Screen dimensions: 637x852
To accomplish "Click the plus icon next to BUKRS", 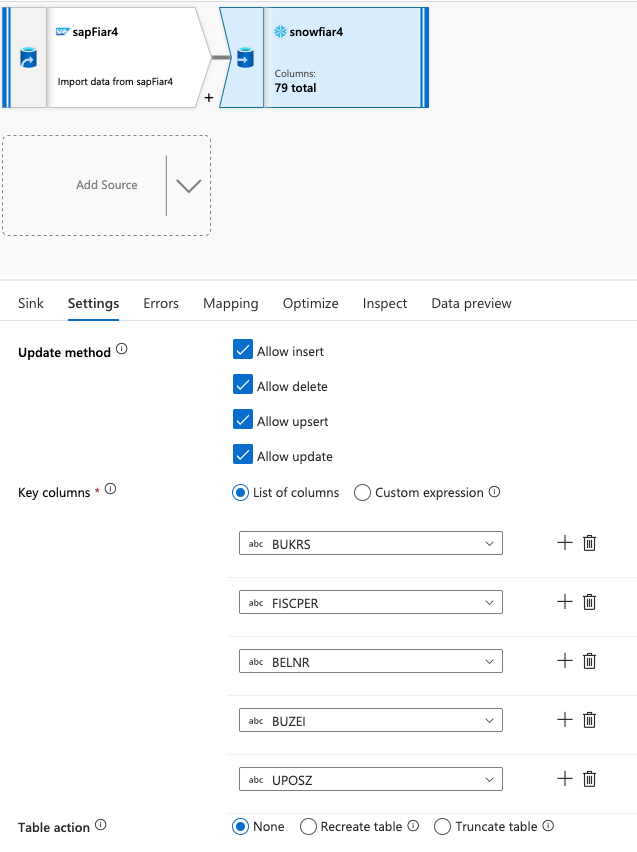I will (x=565, y=543).
